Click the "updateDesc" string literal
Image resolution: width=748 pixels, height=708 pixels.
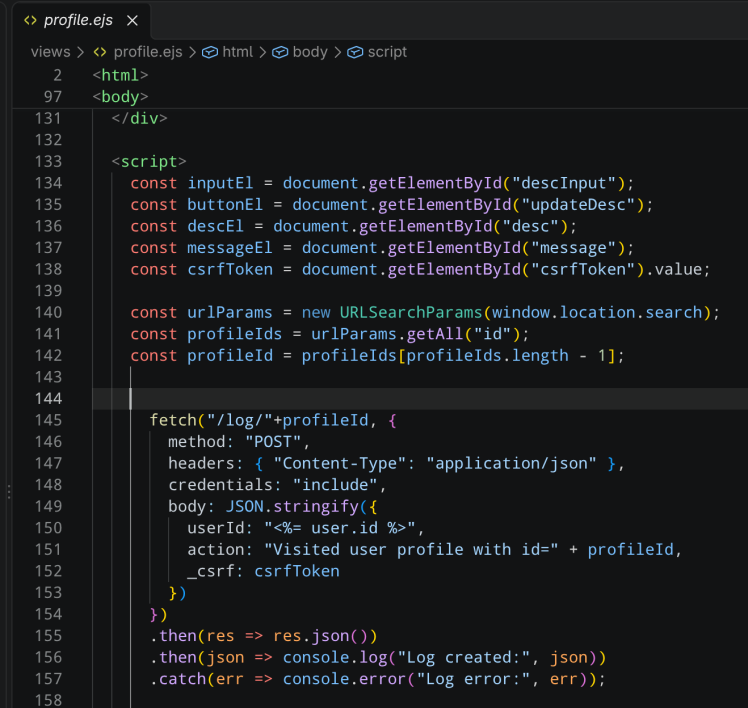578,205
